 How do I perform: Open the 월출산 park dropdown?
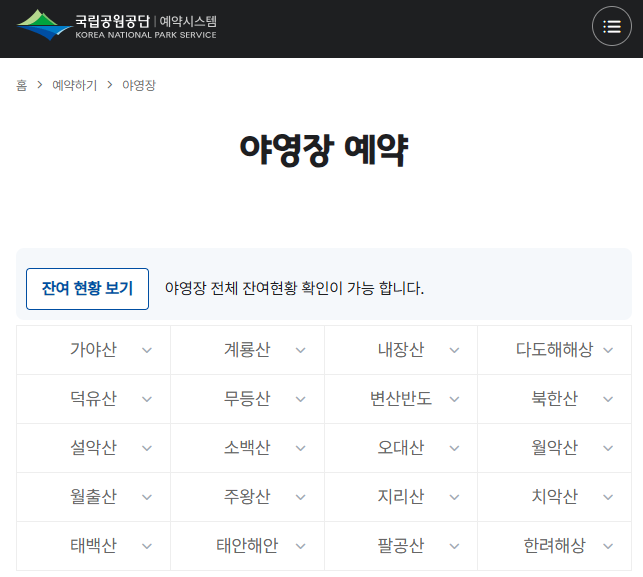(x=93, y=497)
